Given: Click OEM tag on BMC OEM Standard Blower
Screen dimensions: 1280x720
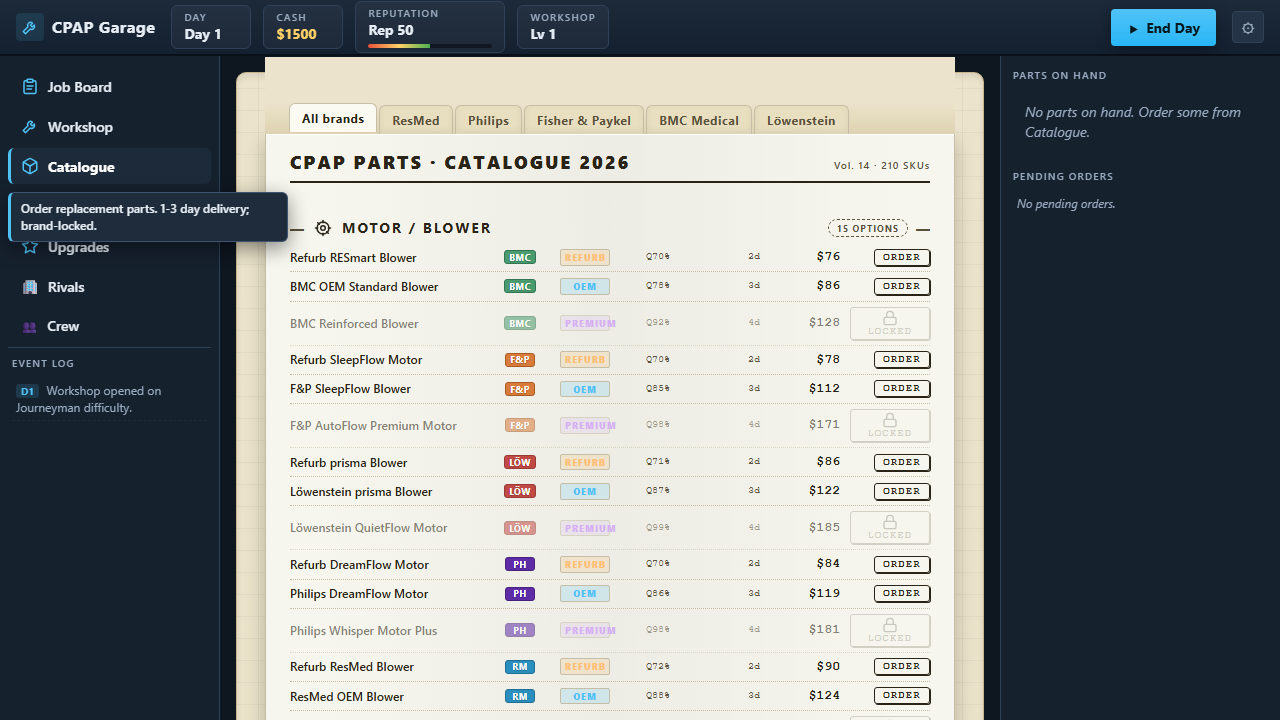Looking at the screenshot, I should click(585, 286).
